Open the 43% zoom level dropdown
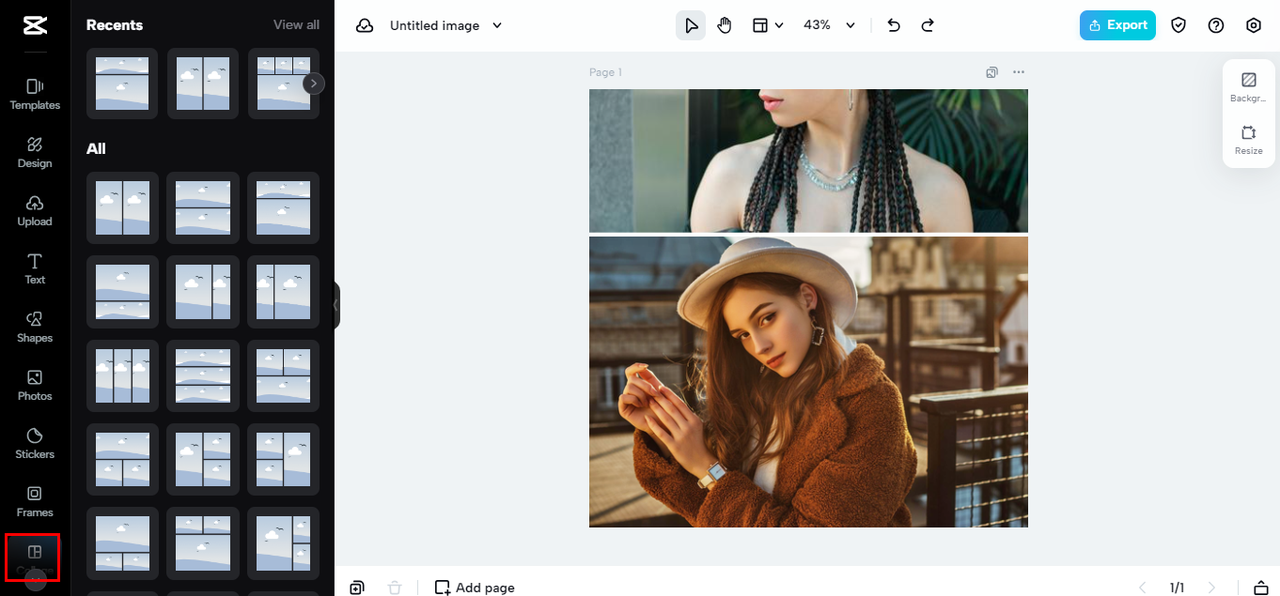 [x=830, y=25]
